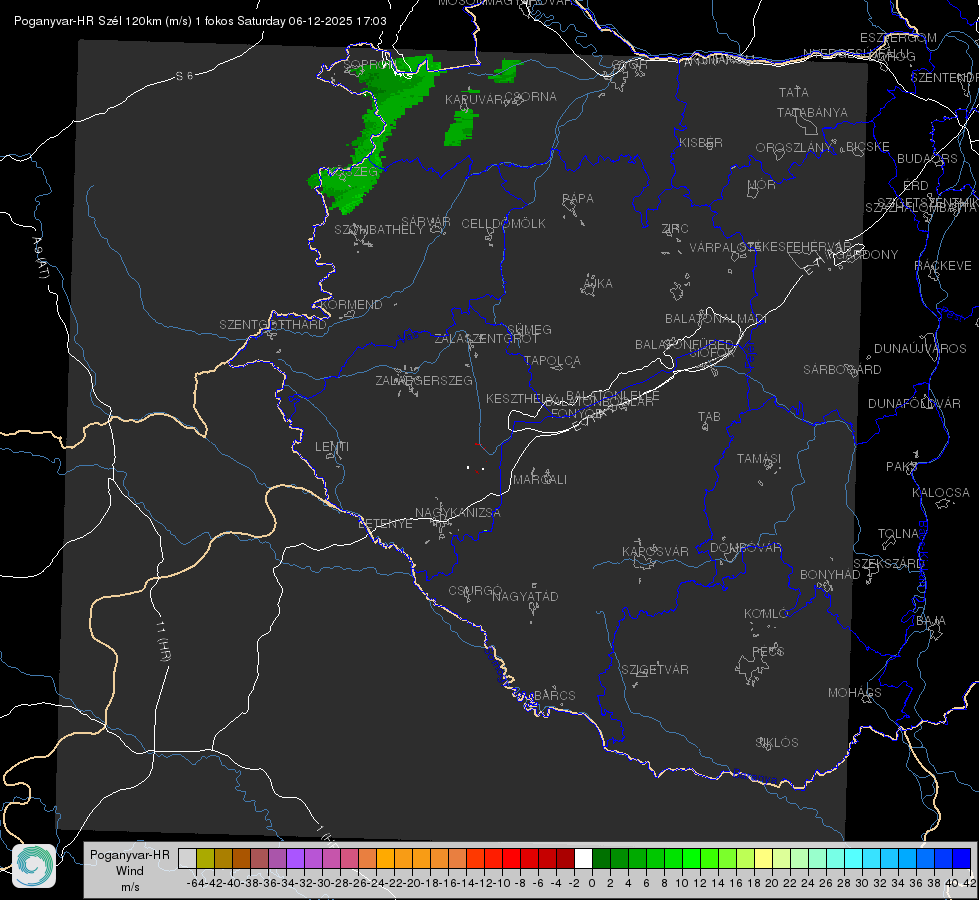This screenshot has width=979, height=900.
Task: Click the green wind echo near KOSZEG
Action: point(347,187)
